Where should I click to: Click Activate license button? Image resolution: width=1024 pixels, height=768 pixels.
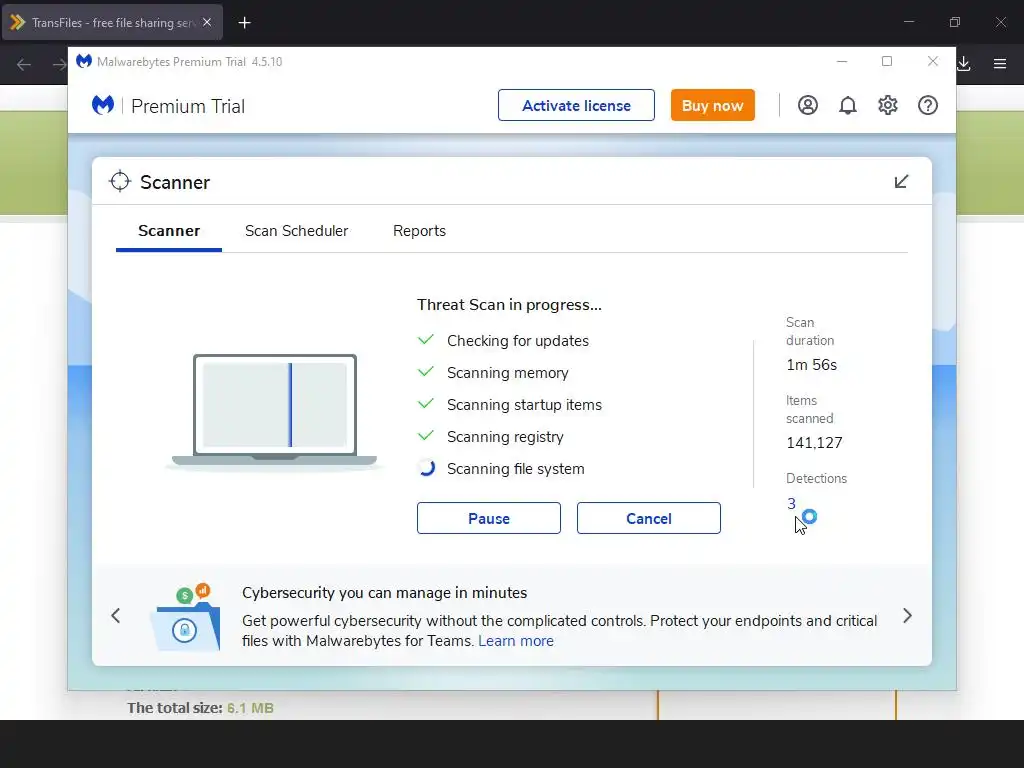click(x=576, y=105)
